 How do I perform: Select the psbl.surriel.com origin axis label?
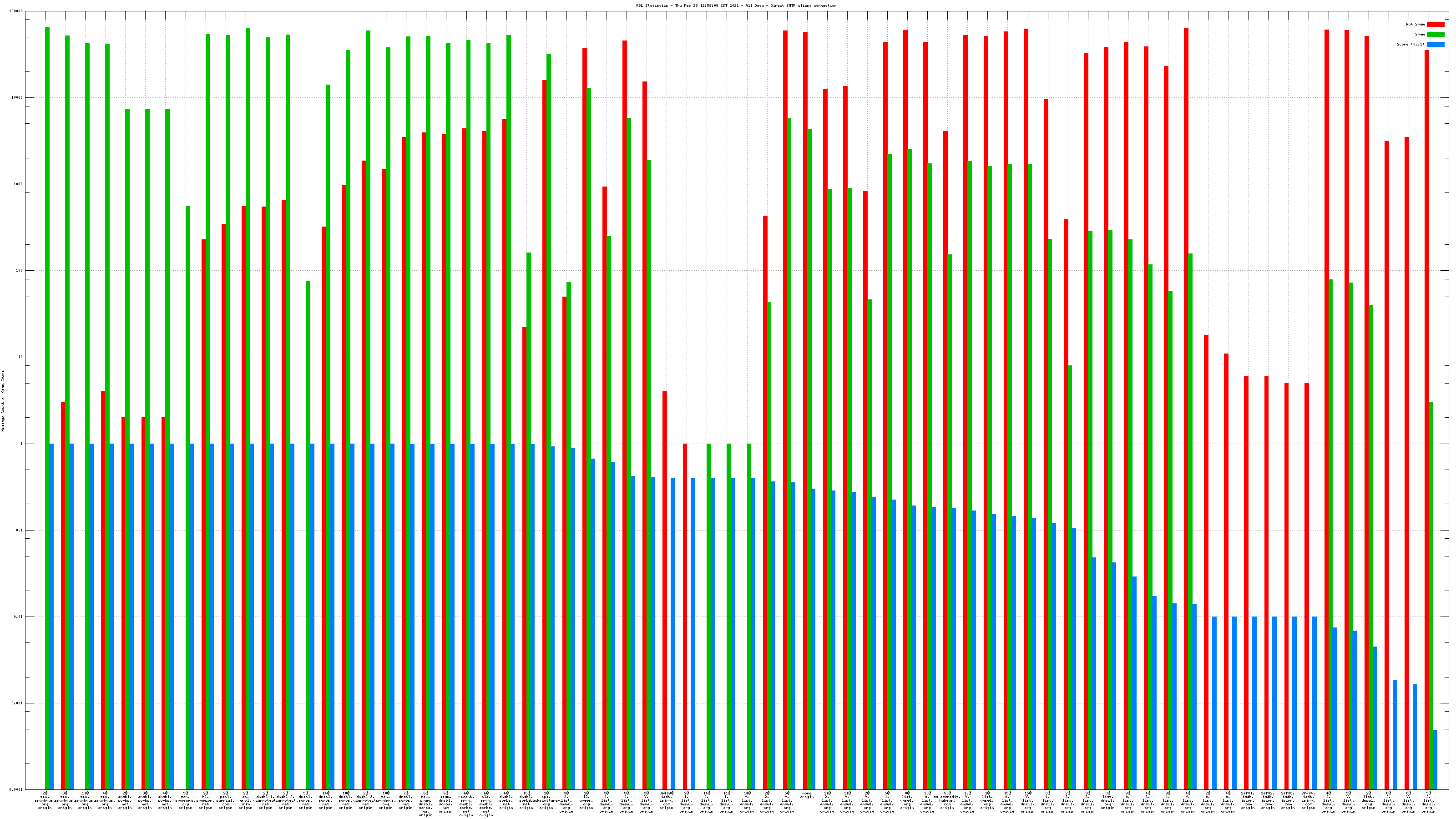(x=225, y=800)
